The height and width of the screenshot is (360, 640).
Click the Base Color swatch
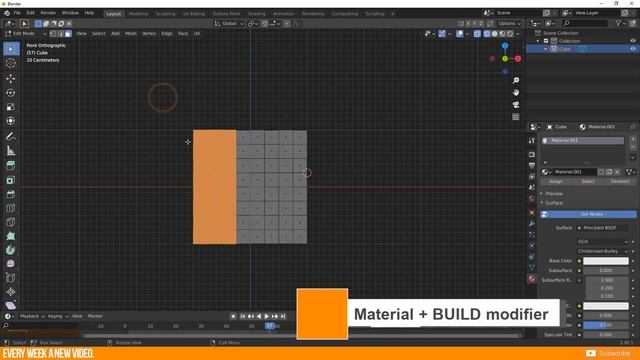[606, 261]
